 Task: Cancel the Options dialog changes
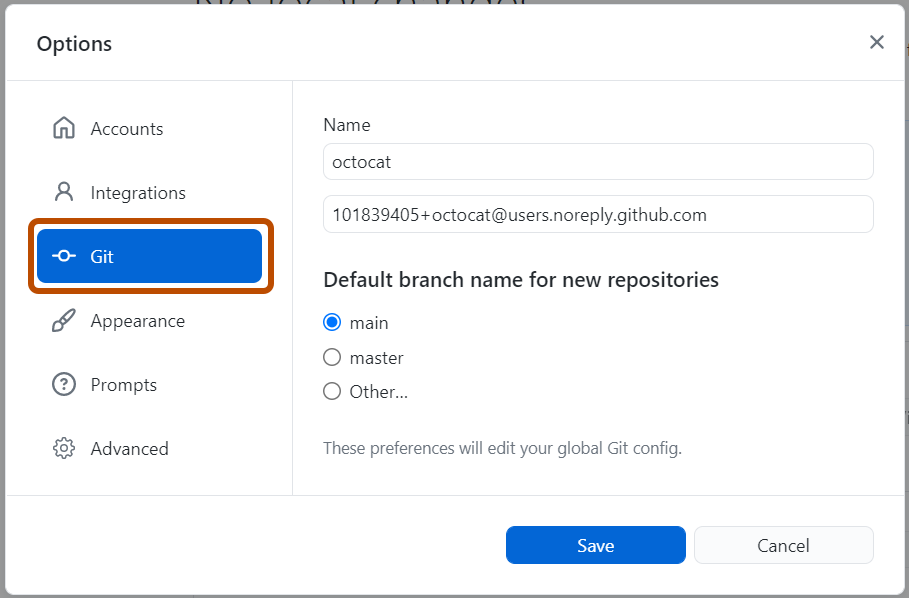pyautogui.click(x=783, y=545)
